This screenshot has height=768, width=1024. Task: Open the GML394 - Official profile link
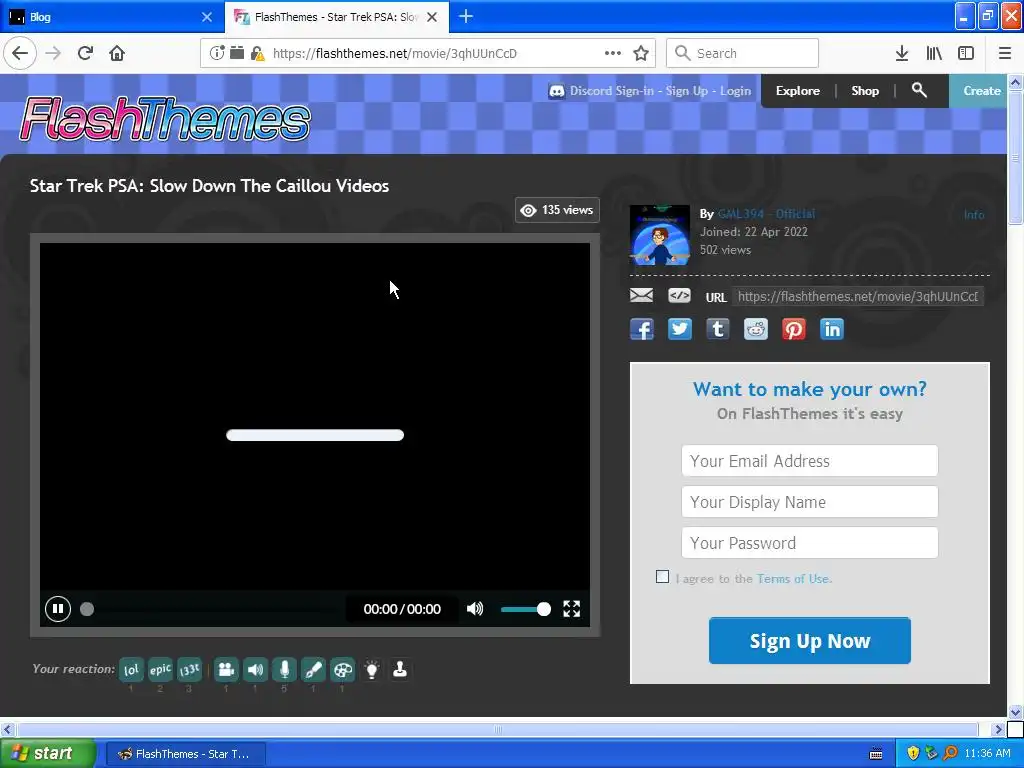pos(766,214)
